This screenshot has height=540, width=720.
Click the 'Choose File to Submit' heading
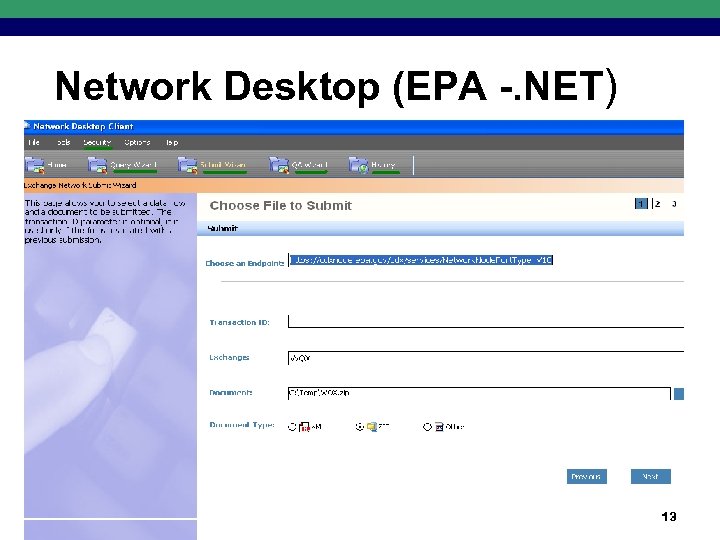281,205
